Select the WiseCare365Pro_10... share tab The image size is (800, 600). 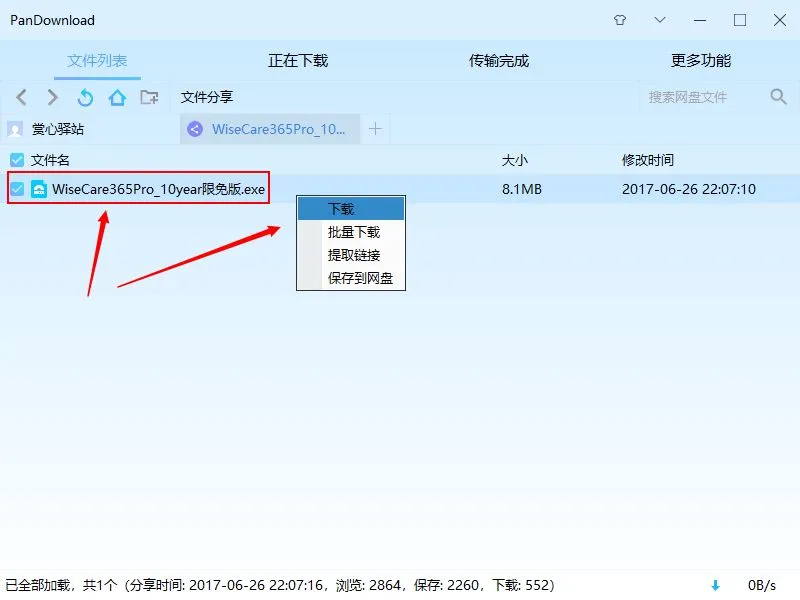[x=270, y=129]
